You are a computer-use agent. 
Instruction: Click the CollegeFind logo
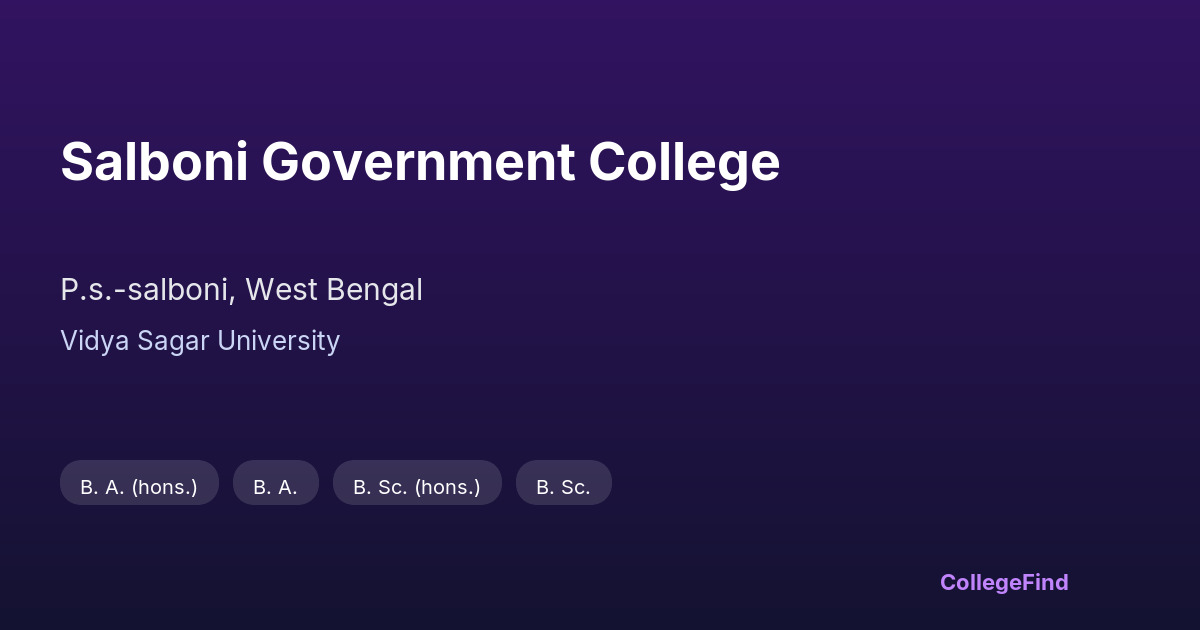click(x=1004, y=582)
